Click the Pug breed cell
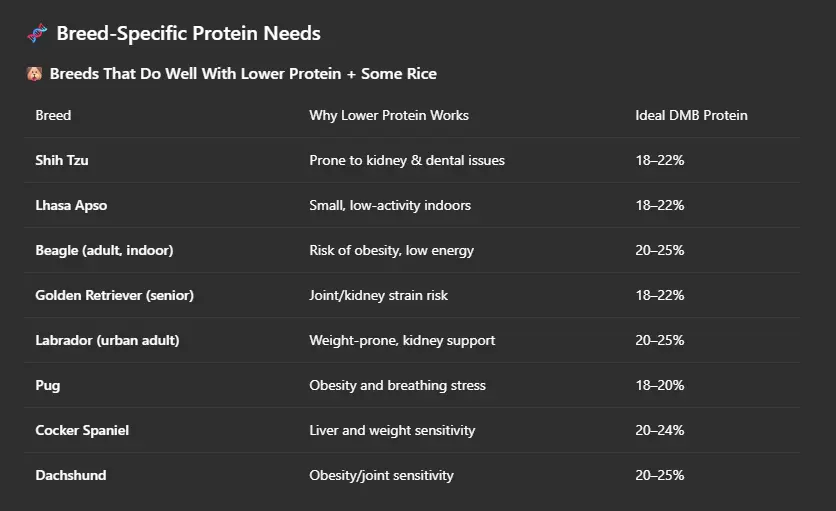This screenshot has width=836, height=511. [x=47, y=386]
